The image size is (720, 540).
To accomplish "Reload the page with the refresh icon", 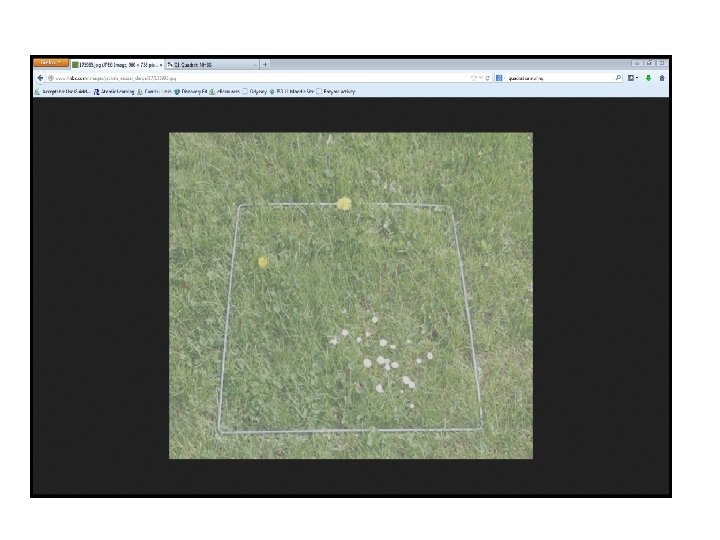I will click(x=487, y=78).
